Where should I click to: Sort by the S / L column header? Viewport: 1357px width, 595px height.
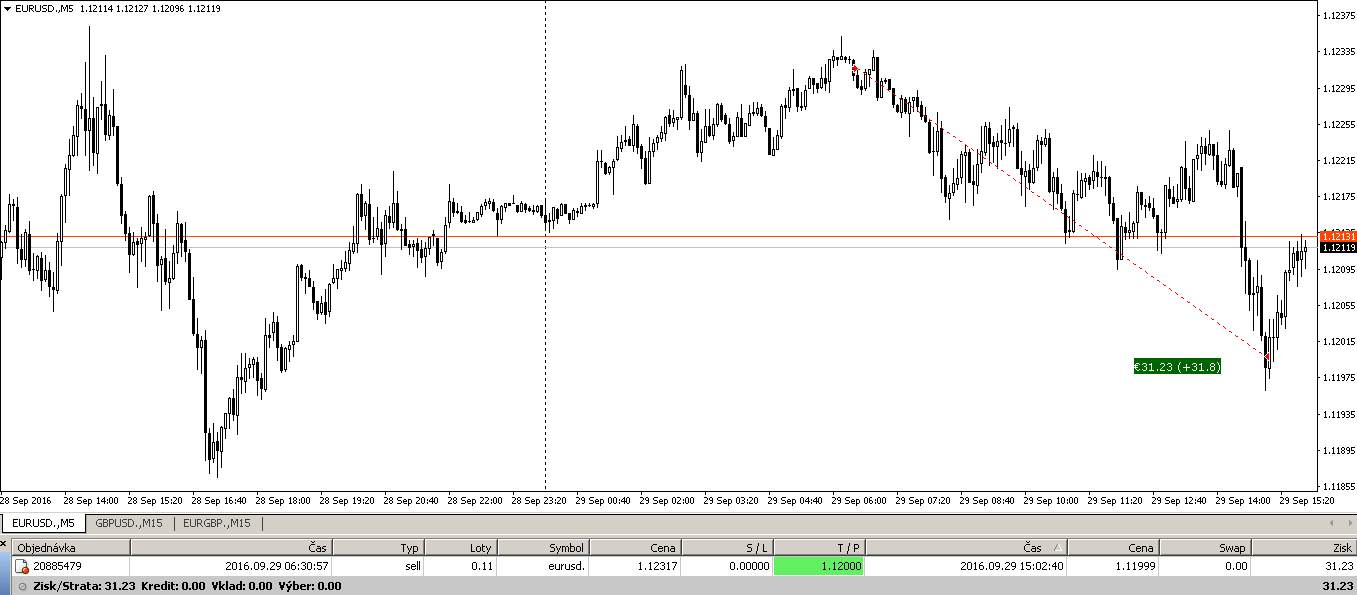click(728, 548)
